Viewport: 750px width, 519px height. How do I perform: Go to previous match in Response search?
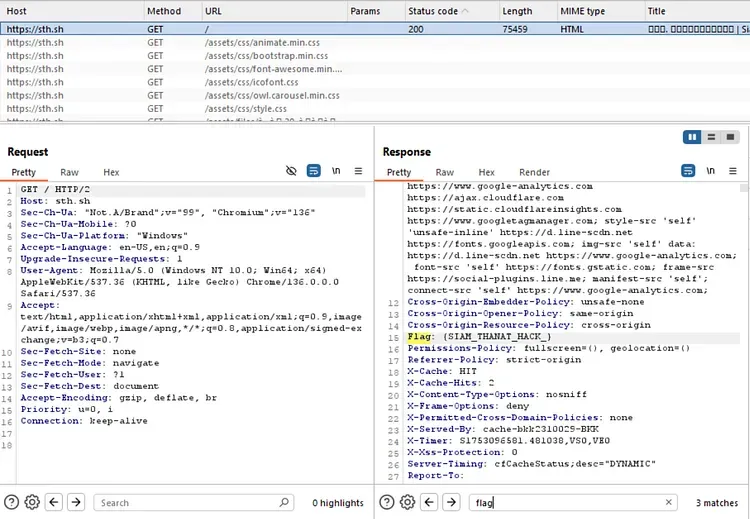point(429,502)
